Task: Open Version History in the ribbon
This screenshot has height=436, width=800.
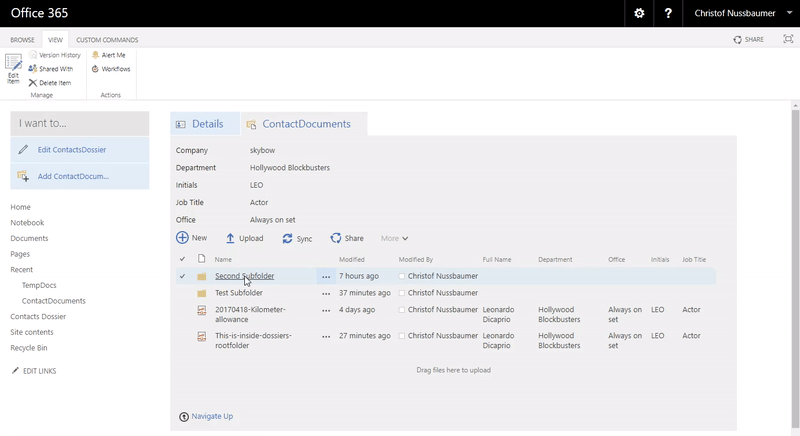Action: pos(54,55)
